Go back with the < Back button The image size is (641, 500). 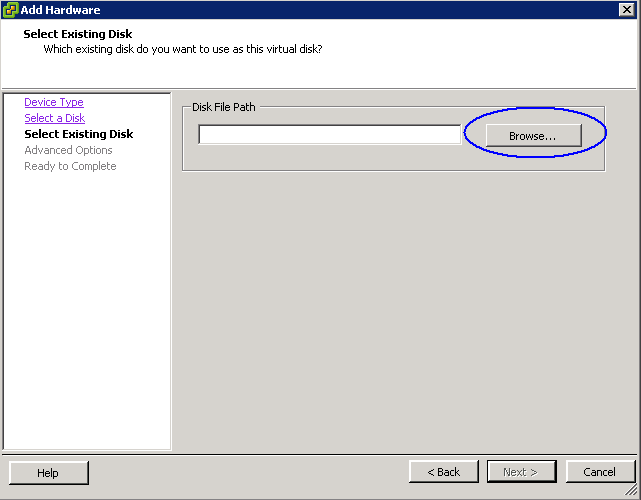point(444,472)
